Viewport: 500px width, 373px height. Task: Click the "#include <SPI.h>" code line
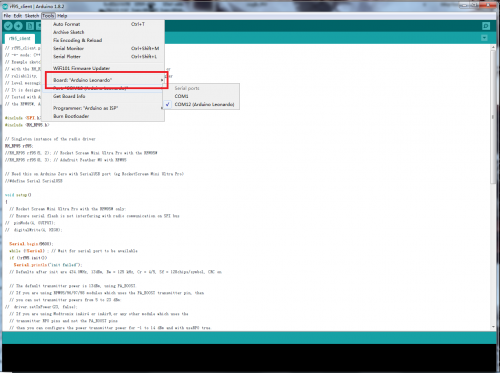click(23, 118)
